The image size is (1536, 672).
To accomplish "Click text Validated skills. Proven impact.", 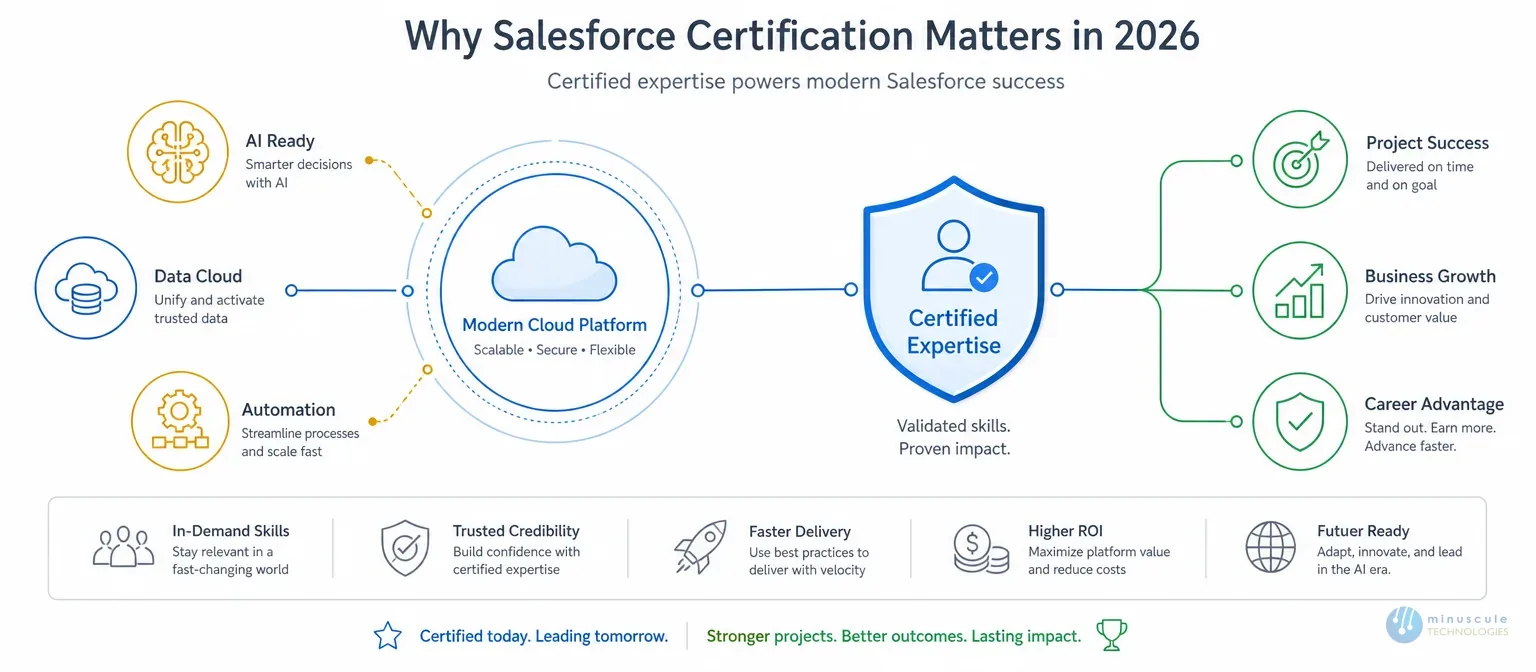I will pos(954,437).
